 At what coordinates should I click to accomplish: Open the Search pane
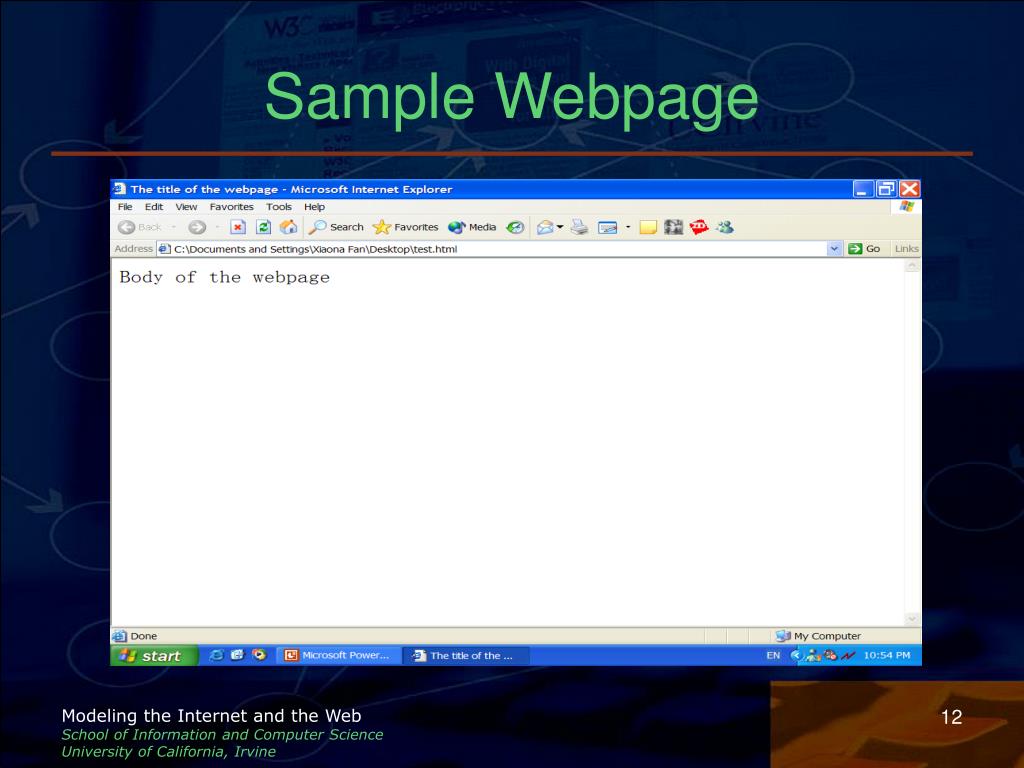(x=336, y=227)
